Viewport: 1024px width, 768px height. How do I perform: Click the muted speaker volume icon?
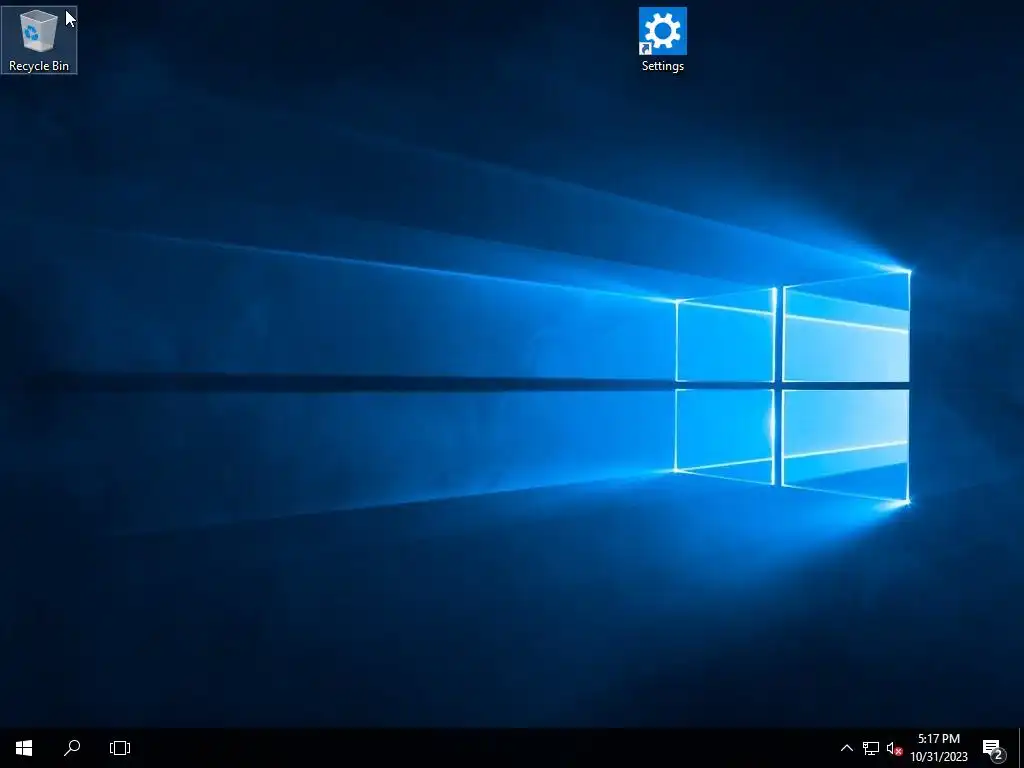[894, 748]
